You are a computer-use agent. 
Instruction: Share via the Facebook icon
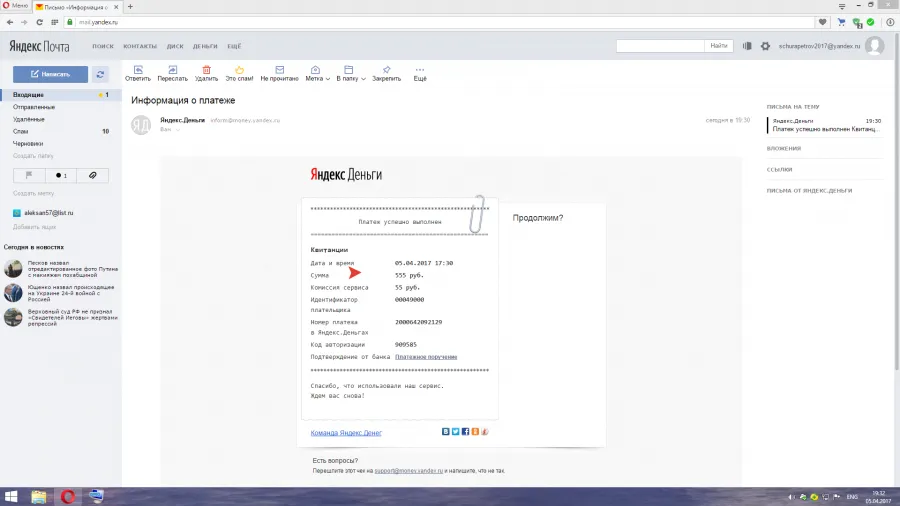point(465,431)
